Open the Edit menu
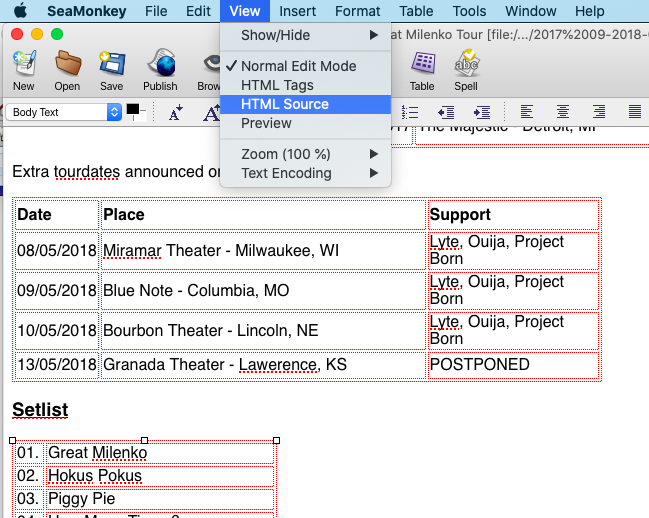649x518 pixels. 198,11
